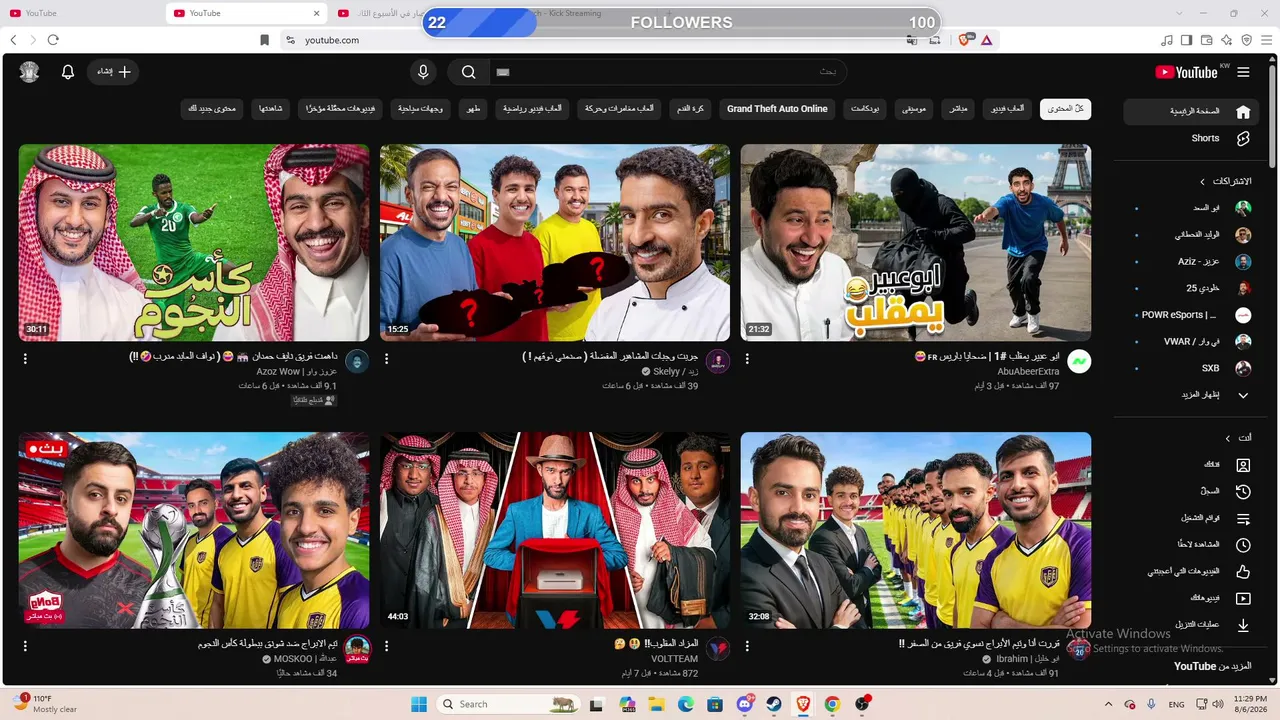Open the account avatar menu
The image size is (1280, 720).
click(x=29, y=72)
